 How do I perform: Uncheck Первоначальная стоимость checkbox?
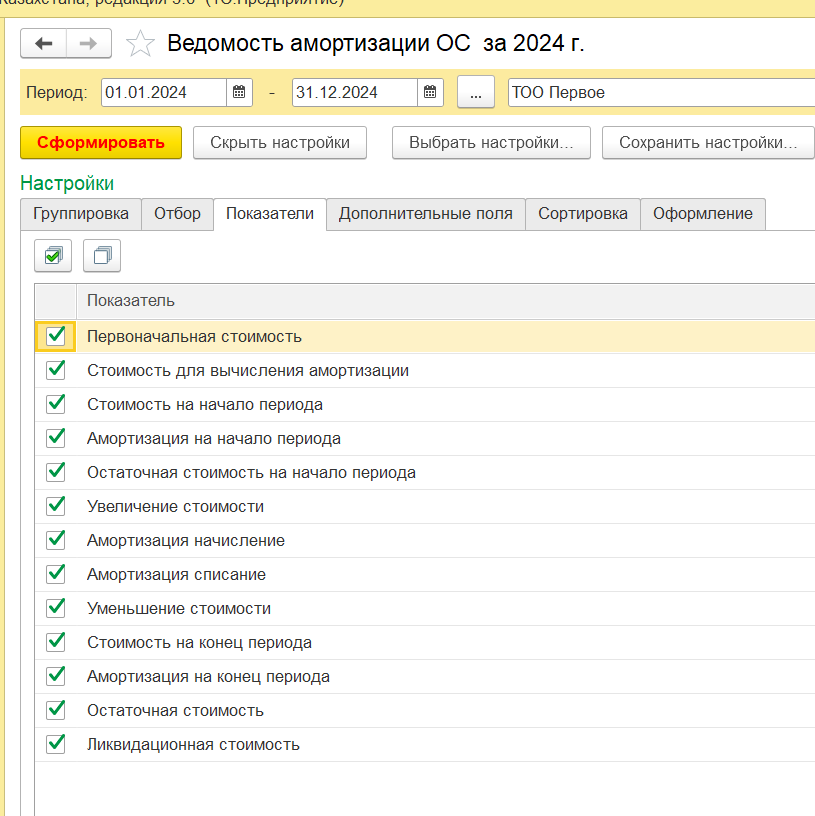pyautogui.click(x=56, y=336)
